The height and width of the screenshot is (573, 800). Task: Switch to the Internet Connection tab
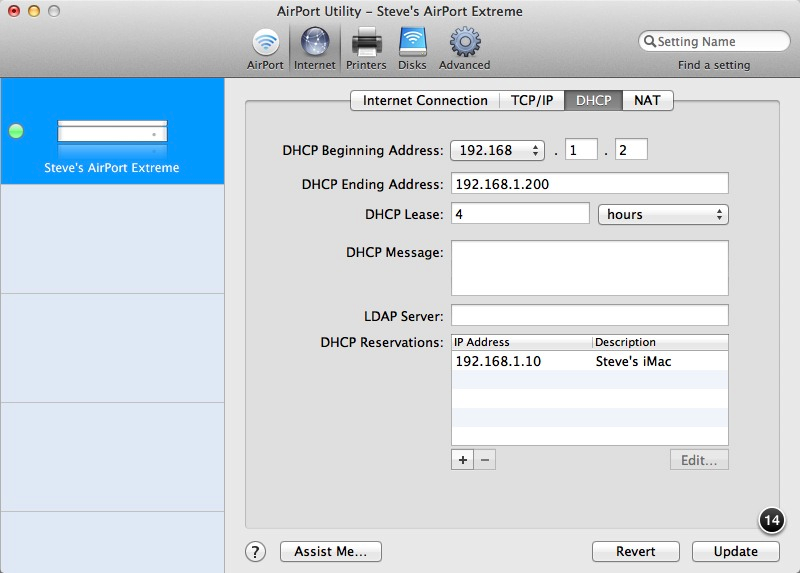click(x=425, y=100)
